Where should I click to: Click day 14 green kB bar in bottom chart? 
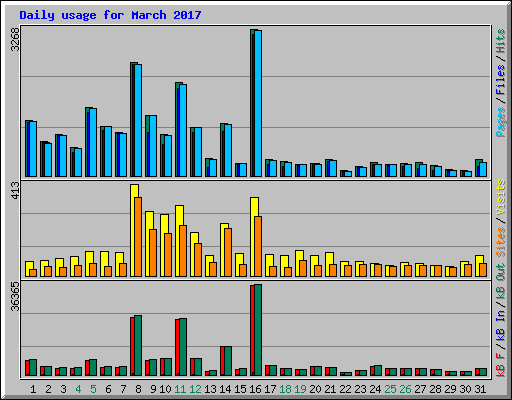point(228,361)
